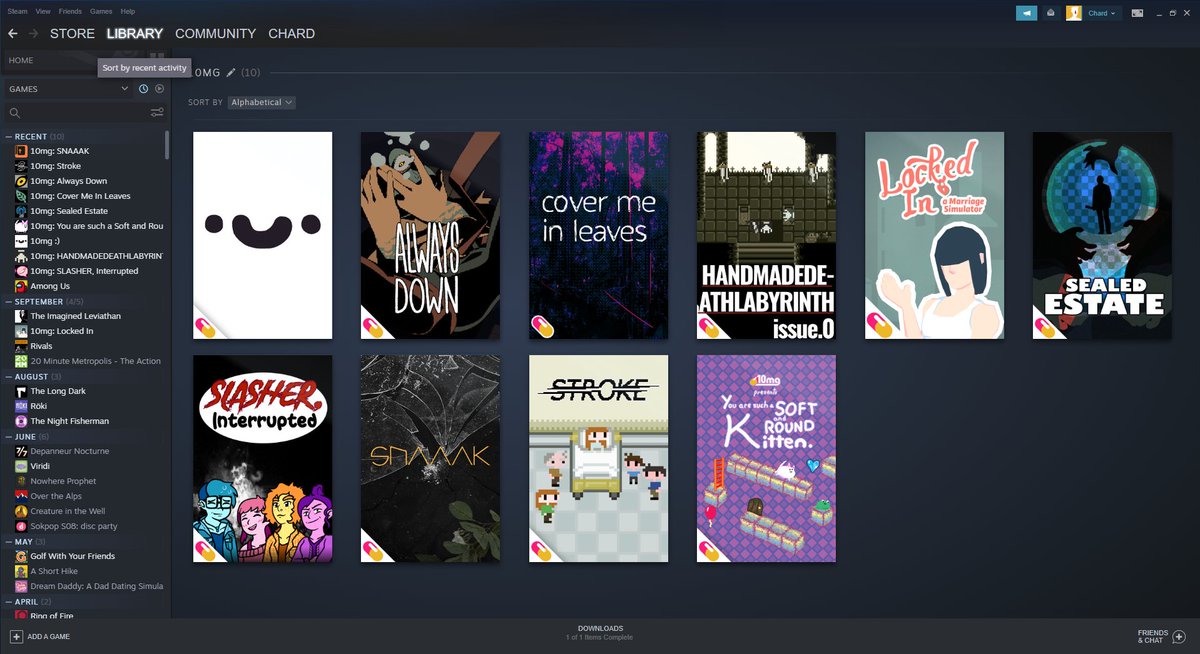Open the inbox envelope icon
1200x654 pixels.
[1050, 13]
